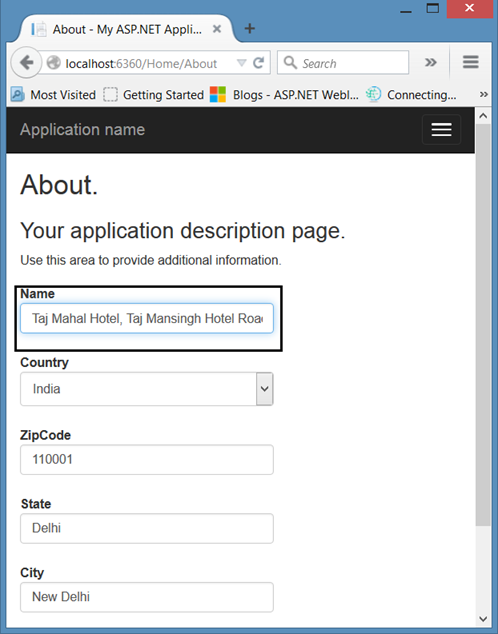Click the vertical scrollbar thumb
The height and width of the screenshot is (634, 498).
tap(483, 325)
